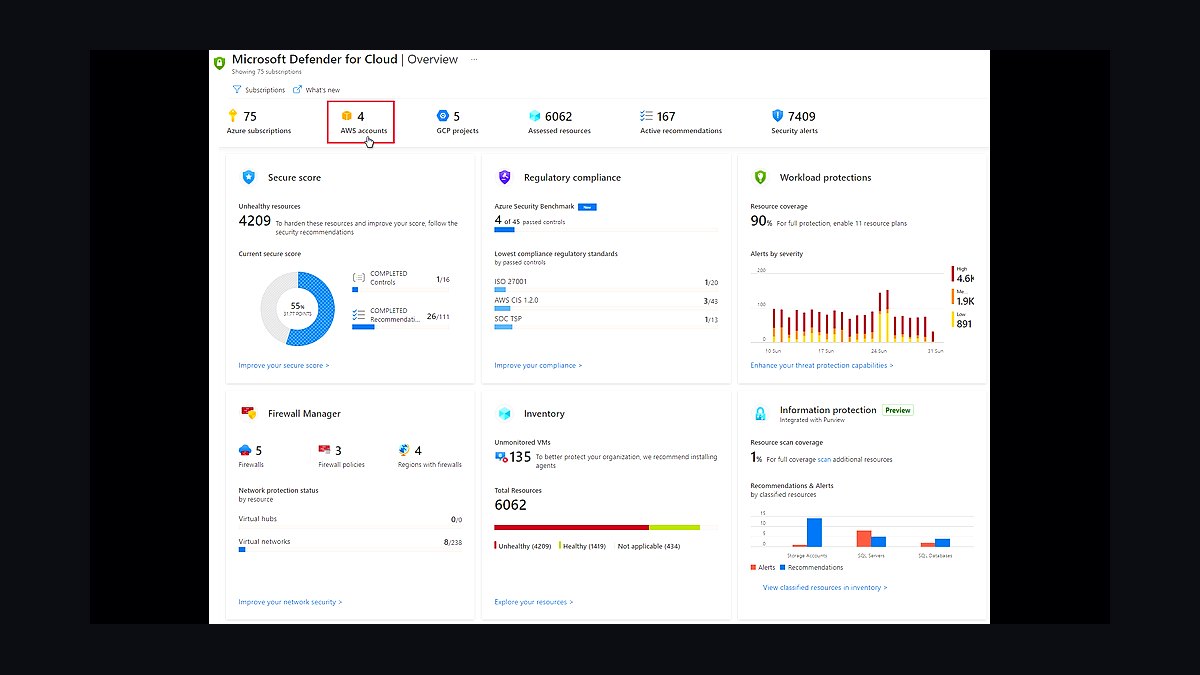
Task: Click the secure score donut chart
Action: 297,309
